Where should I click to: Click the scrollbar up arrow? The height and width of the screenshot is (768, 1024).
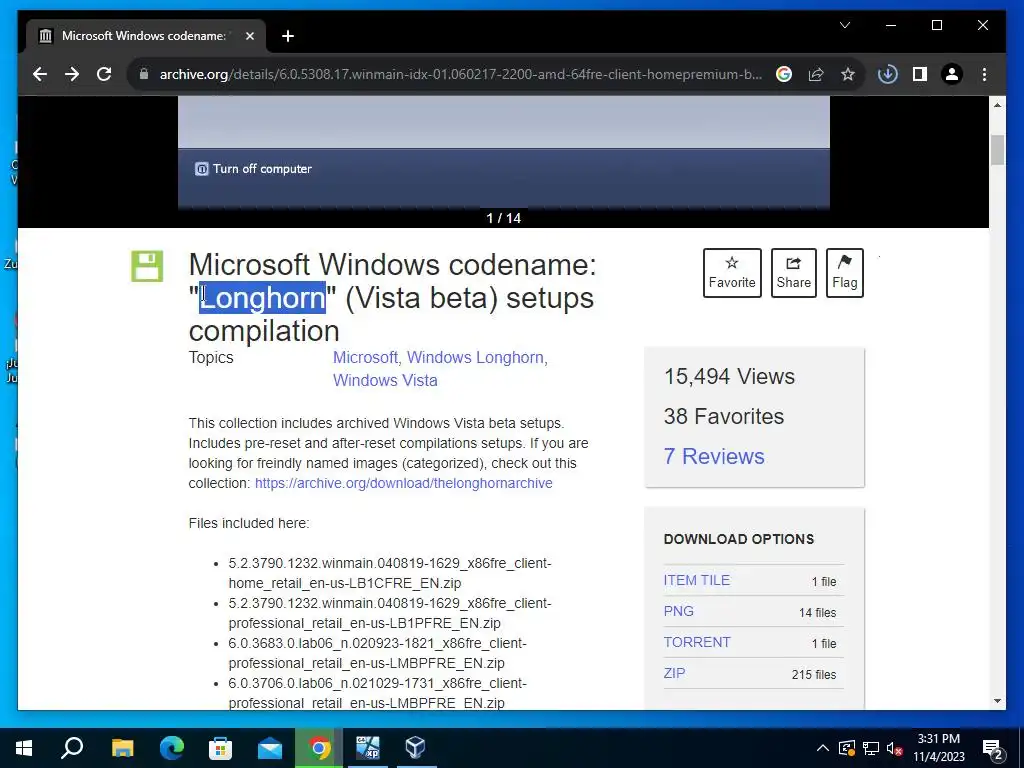[x=997, y=105]
